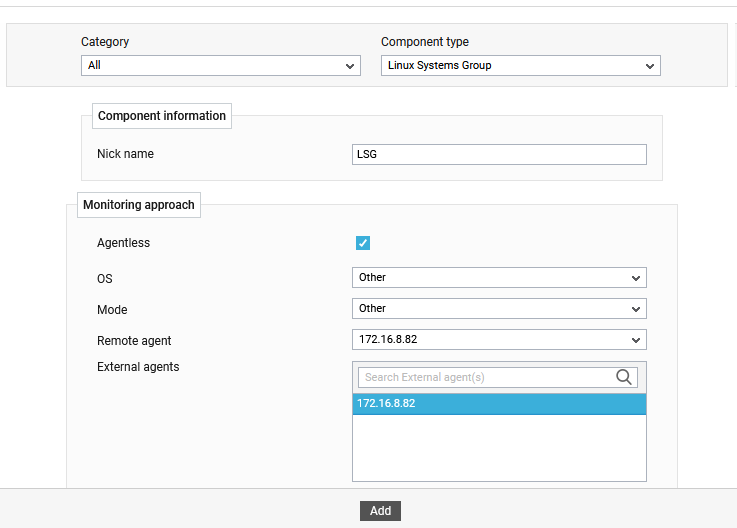Screen dimensions: 737x528
Task: Click the Search External agent(s) field
Action: pos(498,377)
